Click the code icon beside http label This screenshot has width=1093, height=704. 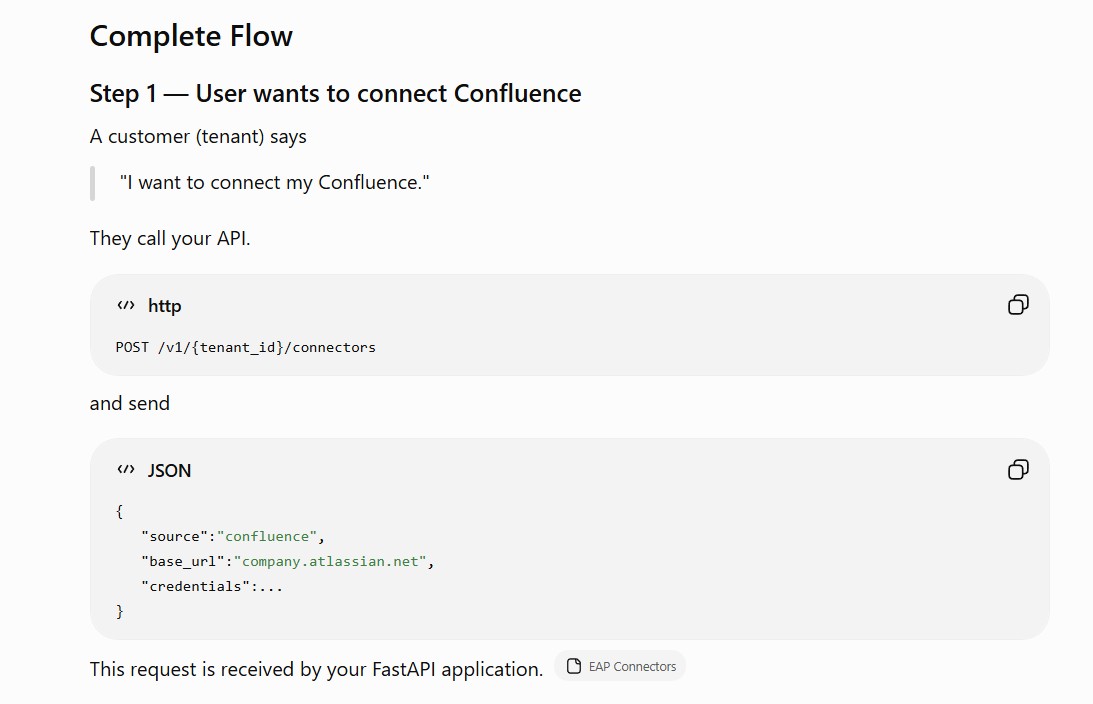125,305
